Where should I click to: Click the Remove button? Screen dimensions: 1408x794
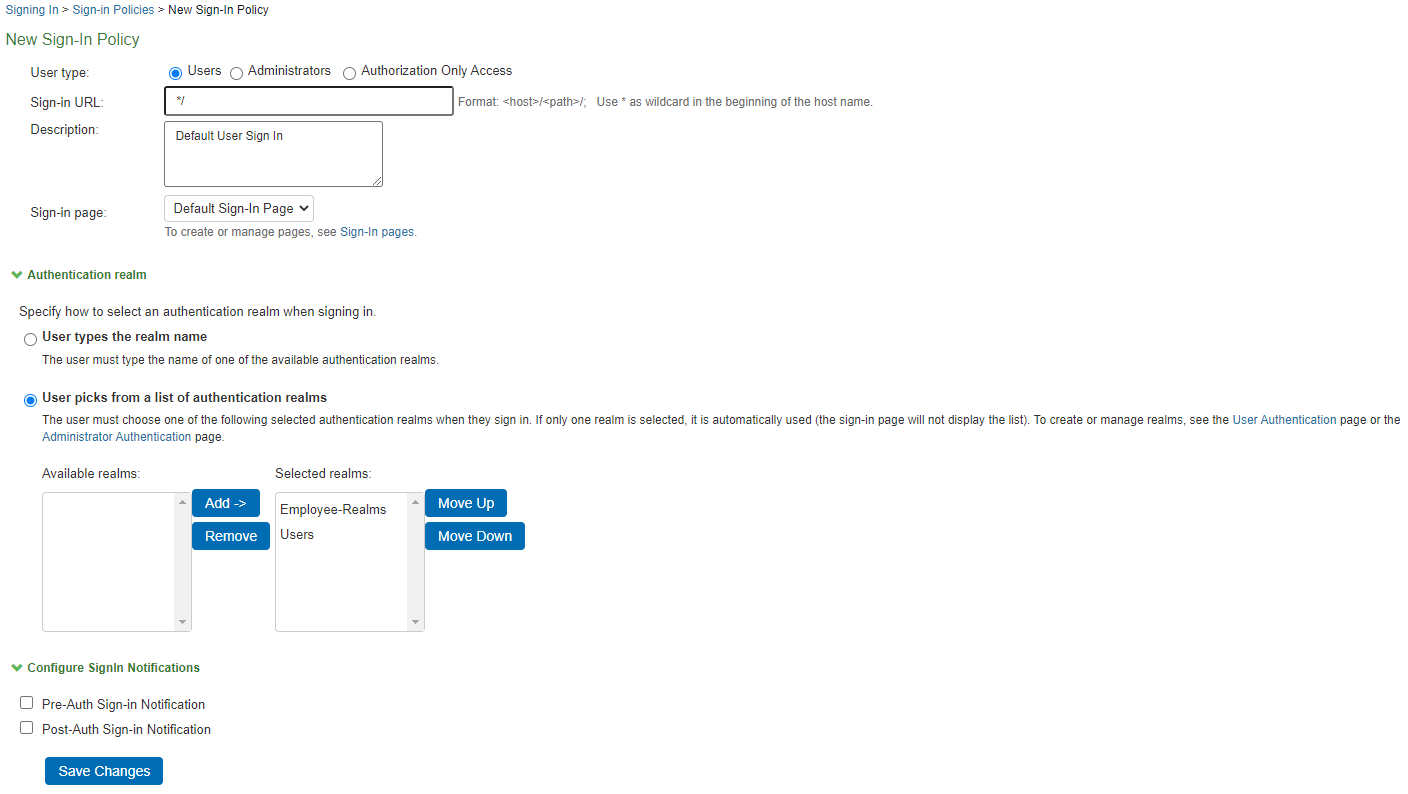[230, 535]
